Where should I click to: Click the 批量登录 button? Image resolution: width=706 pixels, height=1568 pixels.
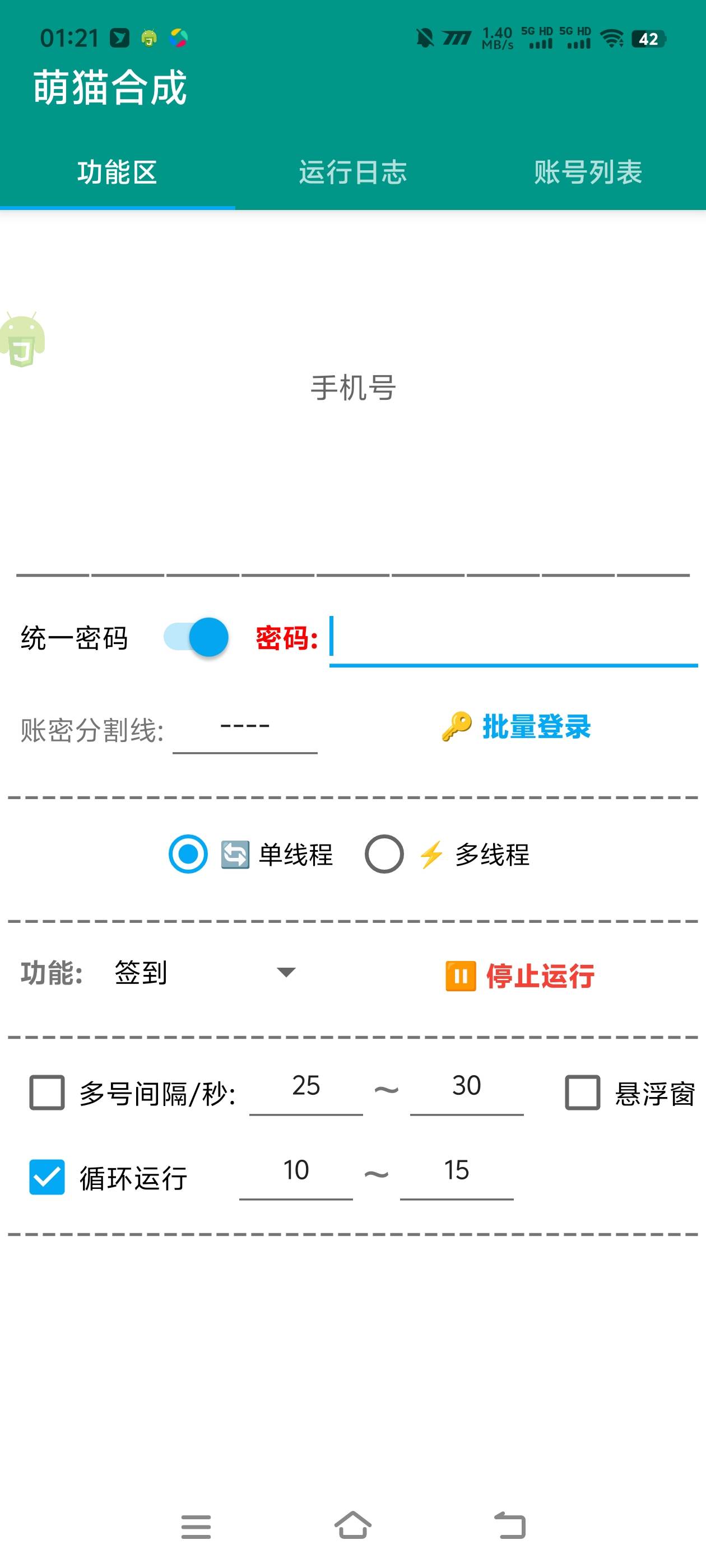click(536, 726)
